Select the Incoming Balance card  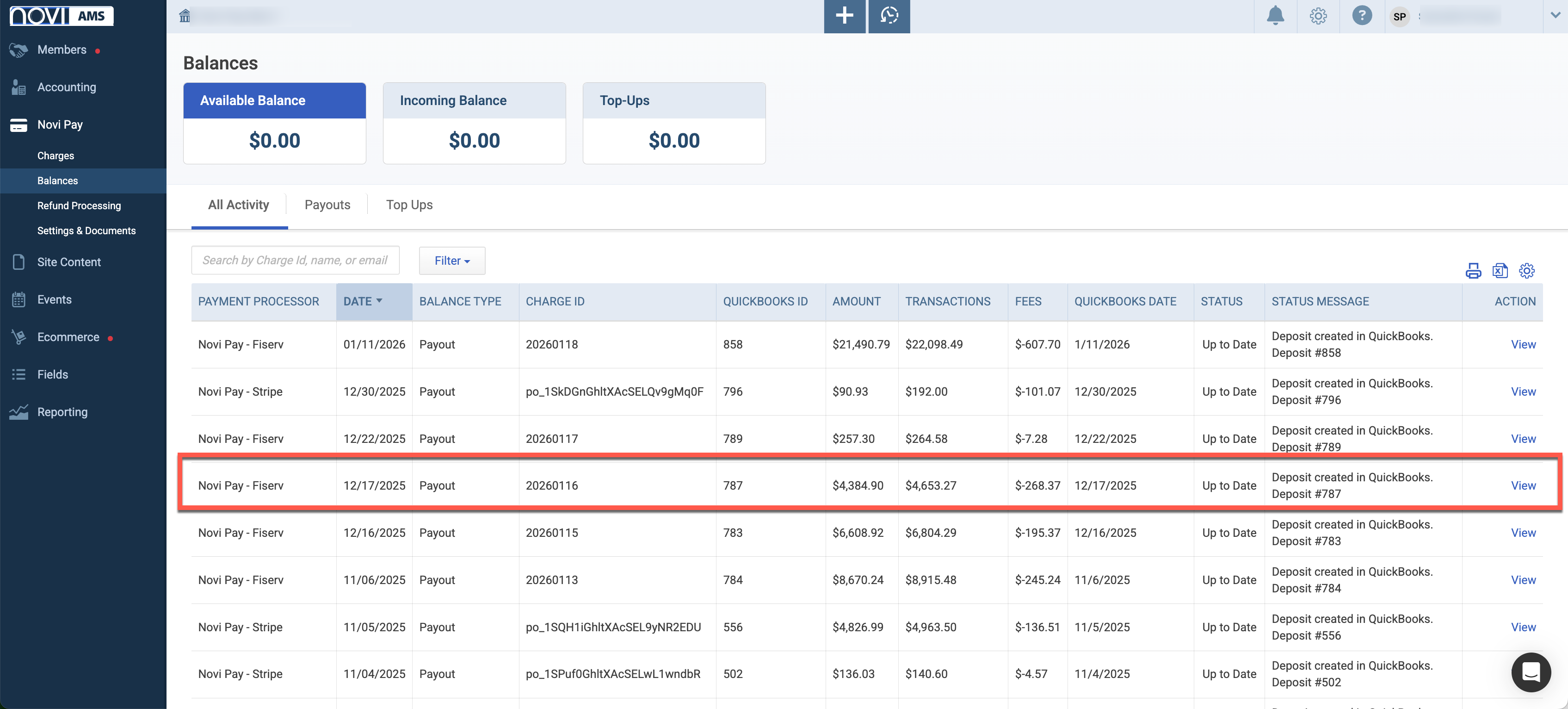474,123
